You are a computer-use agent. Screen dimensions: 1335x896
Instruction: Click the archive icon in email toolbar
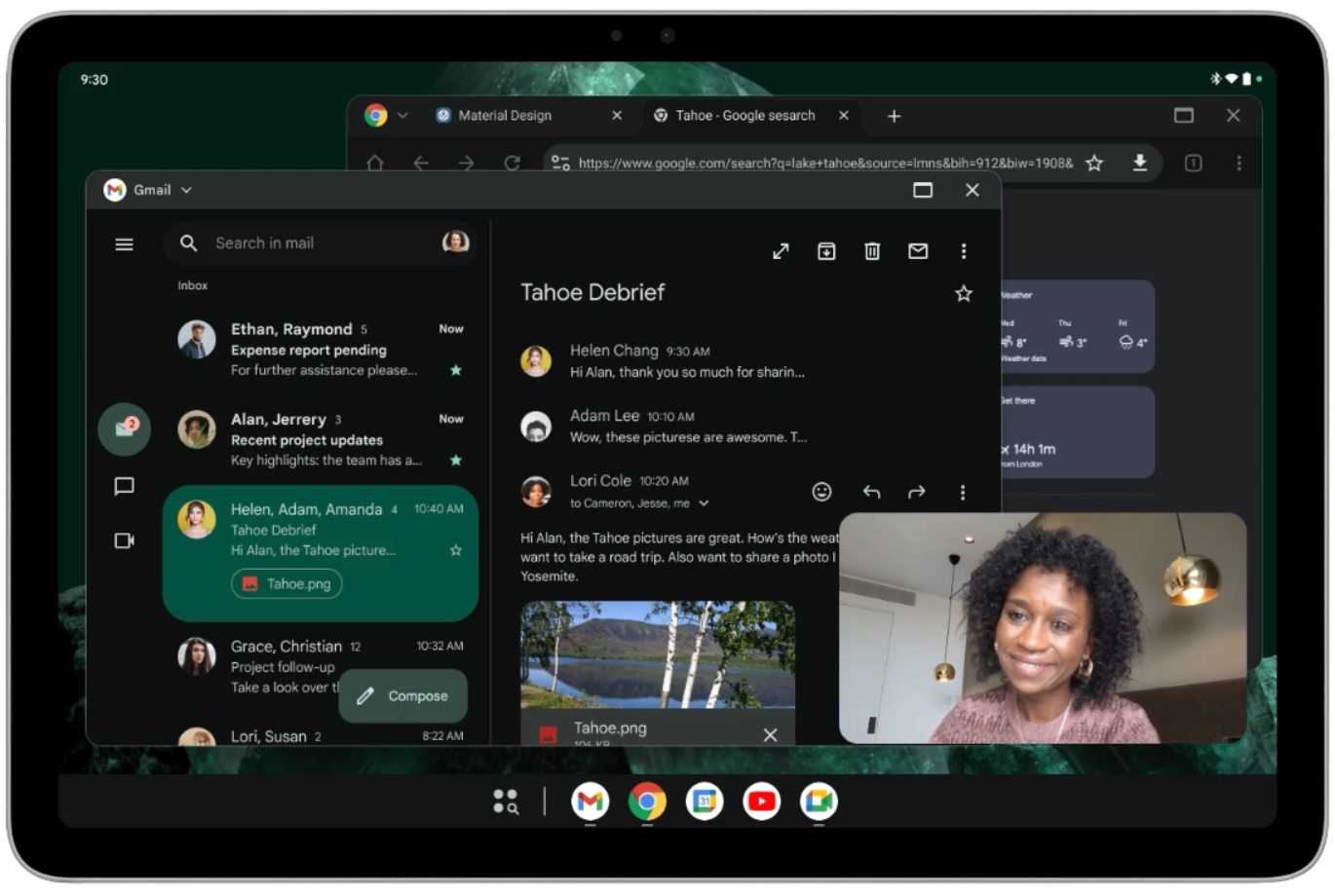point(826,251)
